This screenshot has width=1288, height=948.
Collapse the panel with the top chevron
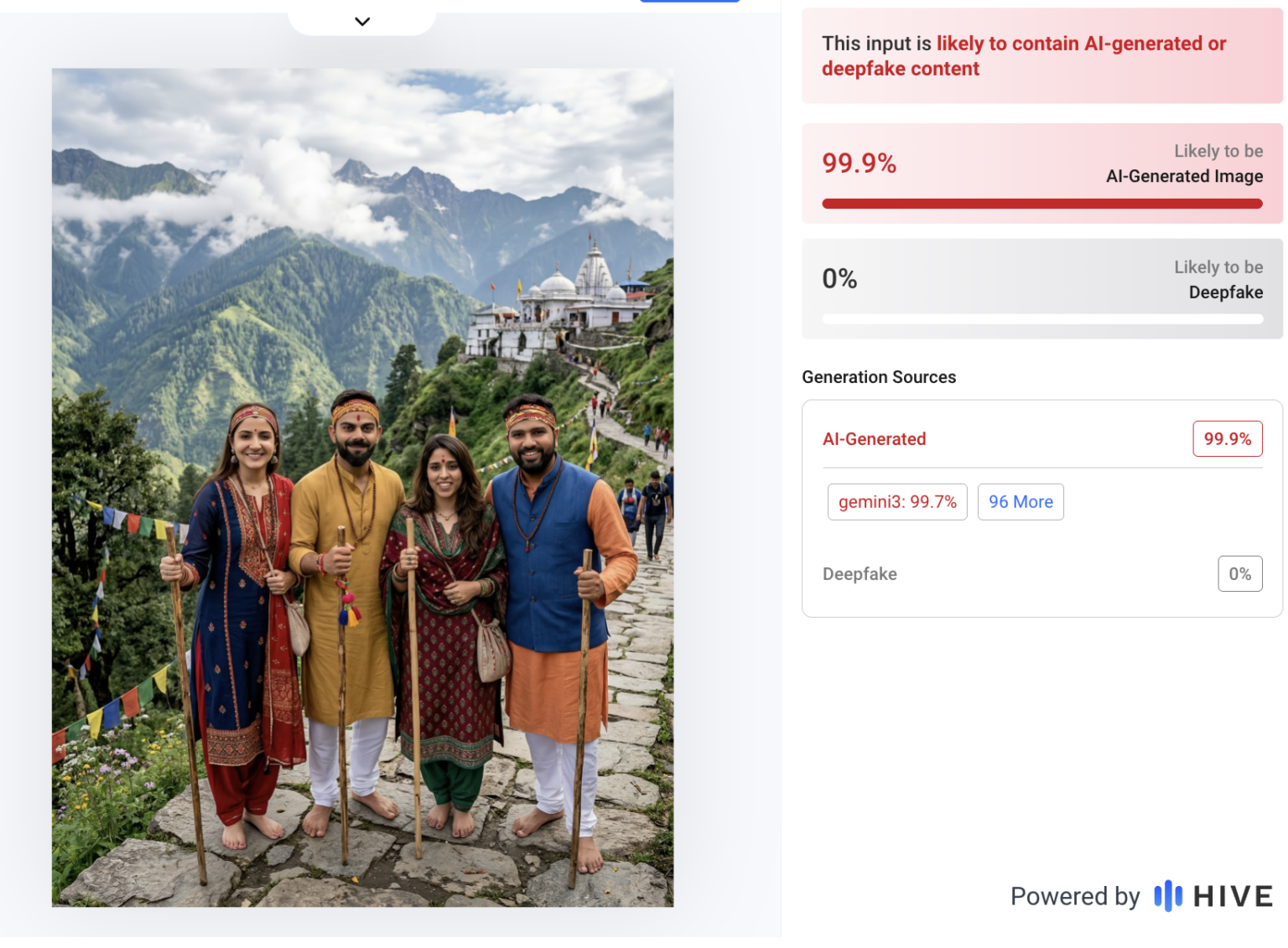point(362,21)
